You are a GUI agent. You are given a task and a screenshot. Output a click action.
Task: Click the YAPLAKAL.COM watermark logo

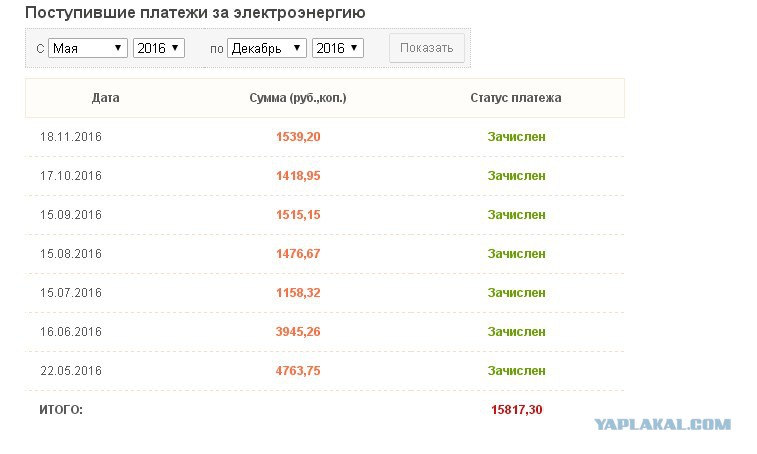click(662, 425)
